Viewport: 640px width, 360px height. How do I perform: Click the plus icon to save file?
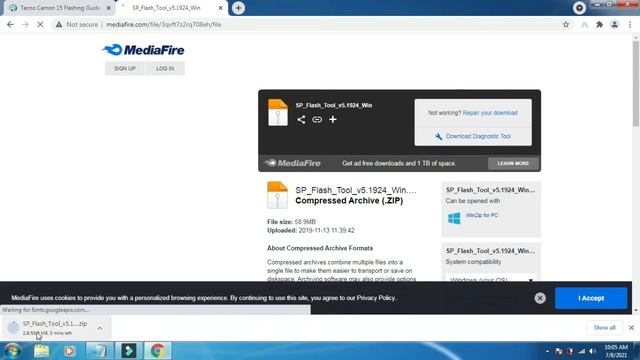click(333, 119)
